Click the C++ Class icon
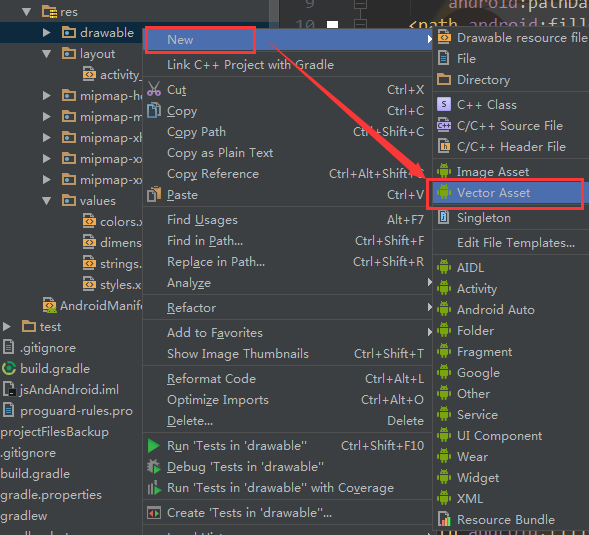This screenshot has height=535, width=589. pyautogui.click(x=444, y=104)
